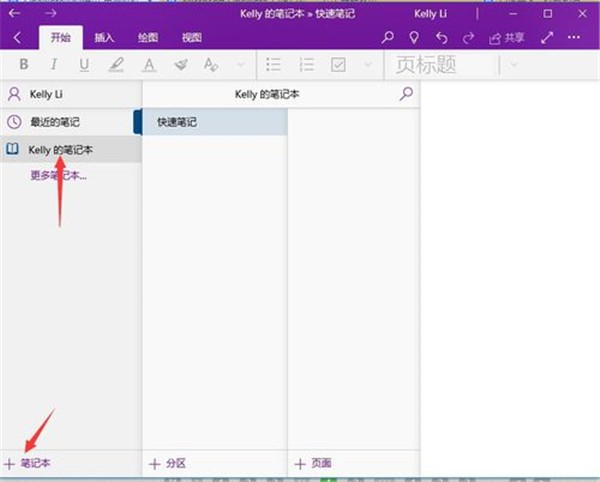The height and width of the screenshot is (482, 600).
Task: Open the Kelly Li account in sidebar
Action: tap(71, 94)
